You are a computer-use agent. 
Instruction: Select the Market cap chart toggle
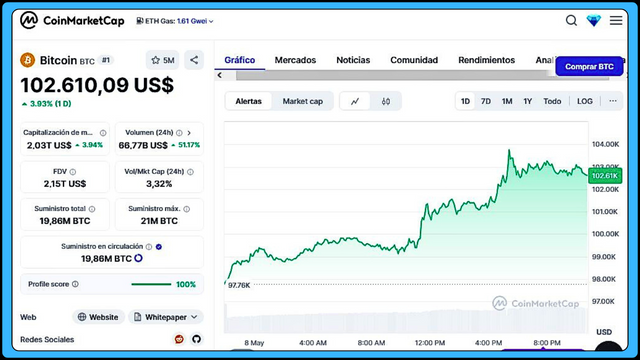[x=302, y=101]
